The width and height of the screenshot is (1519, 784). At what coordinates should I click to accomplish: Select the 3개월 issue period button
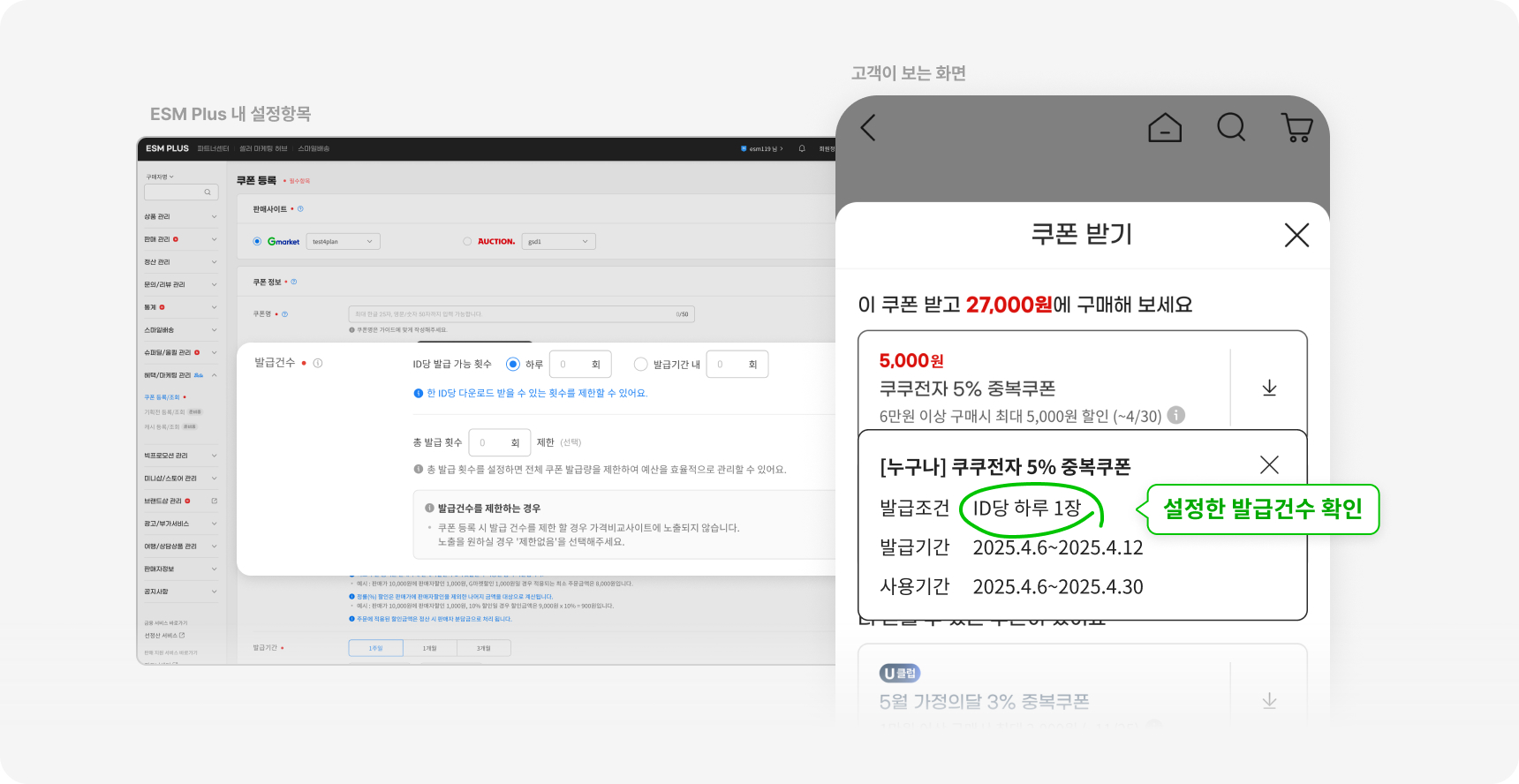tap(484, 648)
